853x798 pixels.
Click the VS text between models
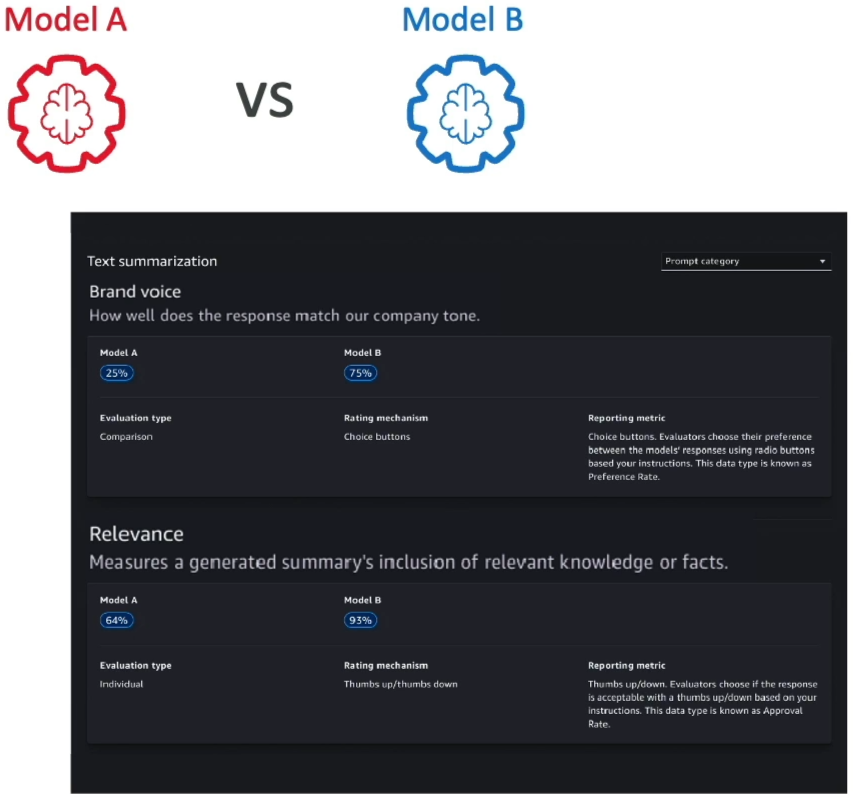[x=265, y=100]
